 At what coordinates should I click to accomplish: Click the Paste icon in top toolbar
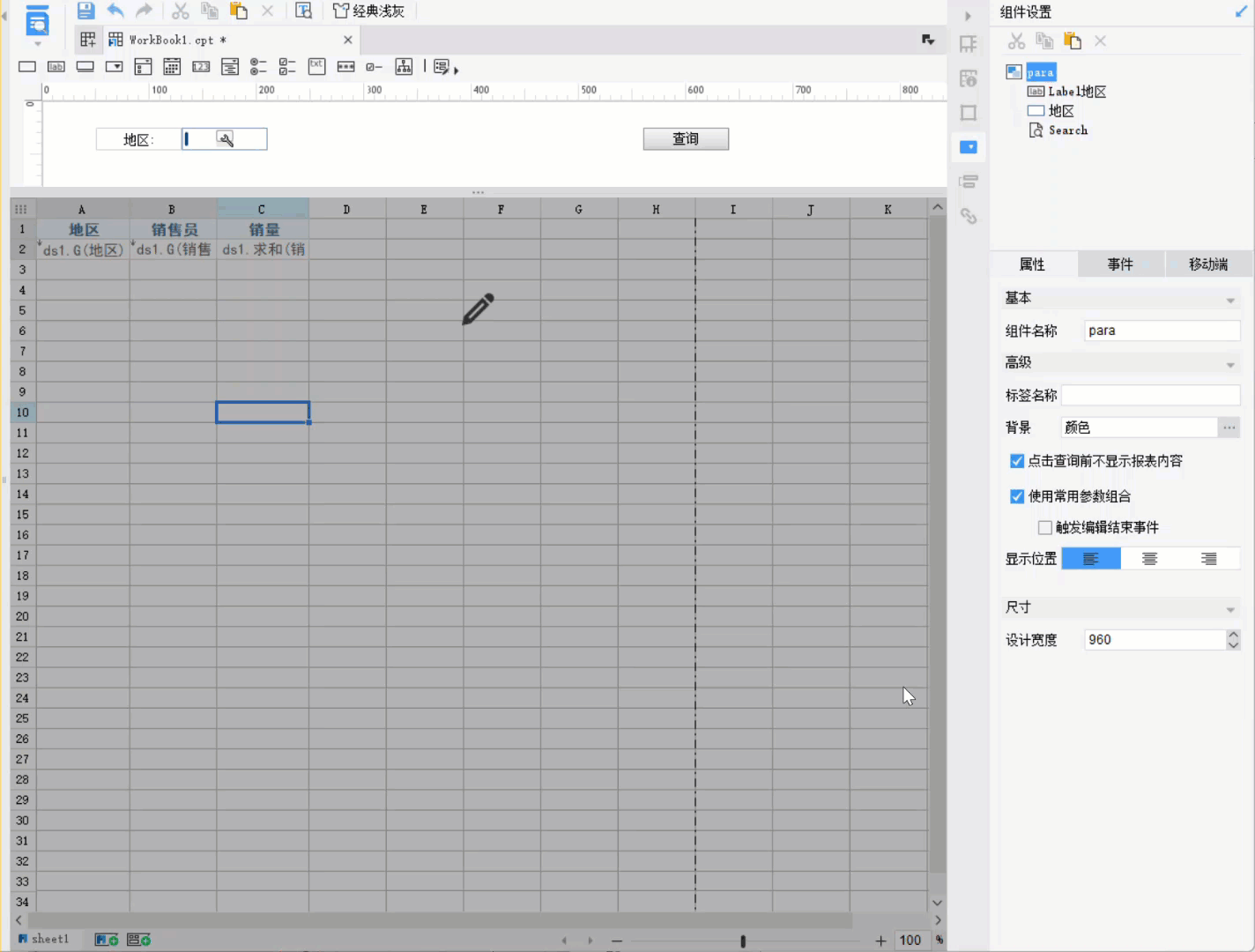click(239, 11)
